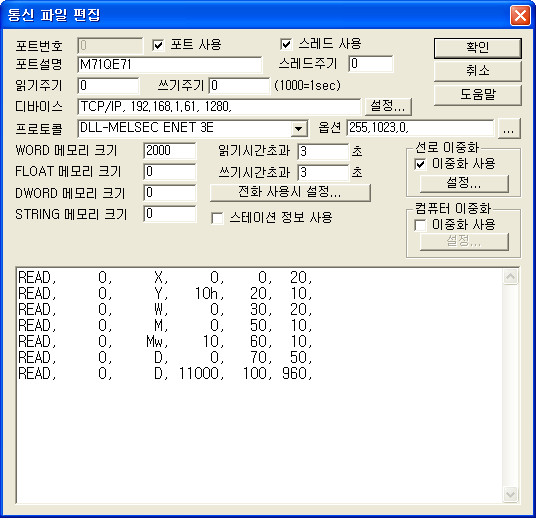The image size is (536, 518).
Task: Click the WORD 메모리 크기 field
Action: coord(170,151)
